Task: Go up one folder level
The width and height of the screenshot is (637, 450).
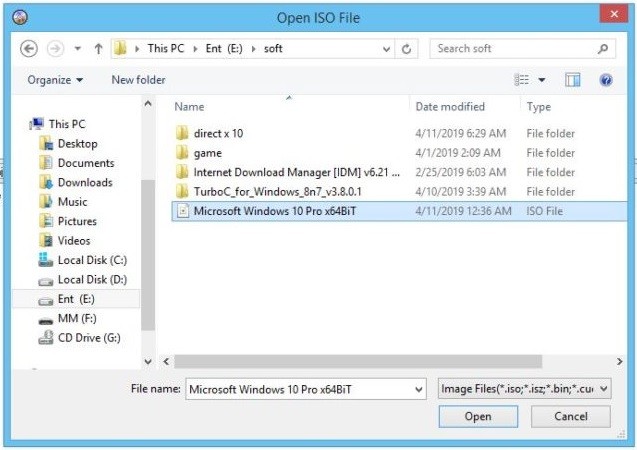Action: point(98,49)
